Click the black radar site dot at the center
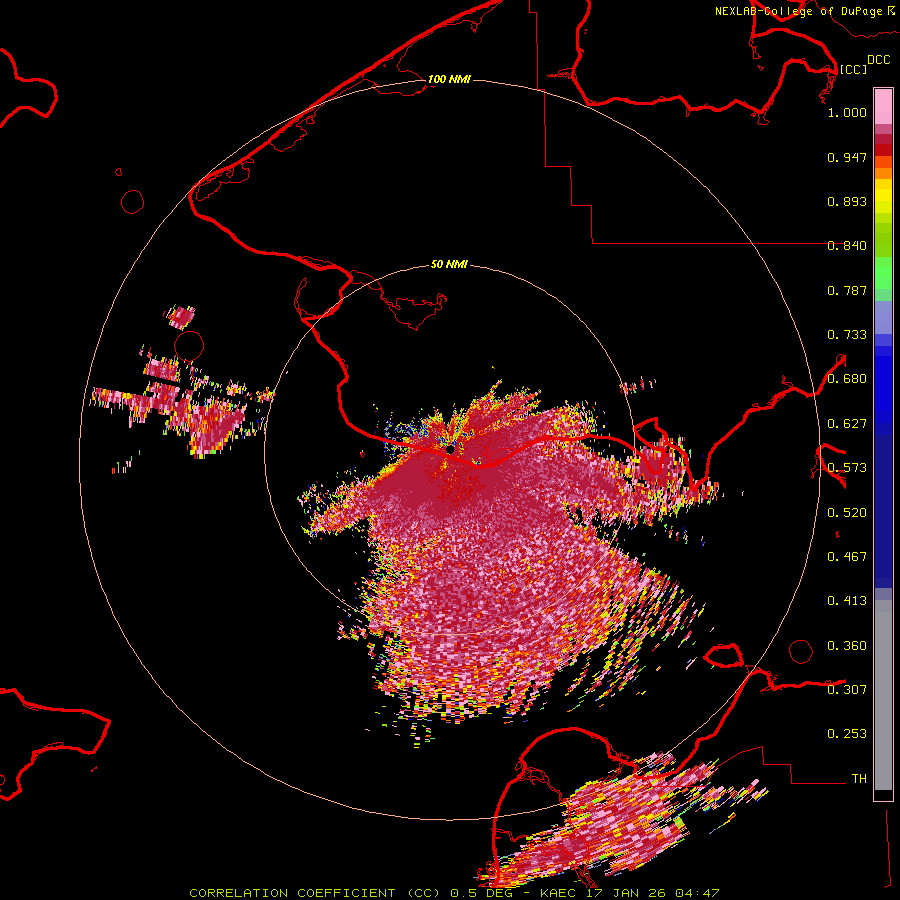 click(x=450, y=449)
